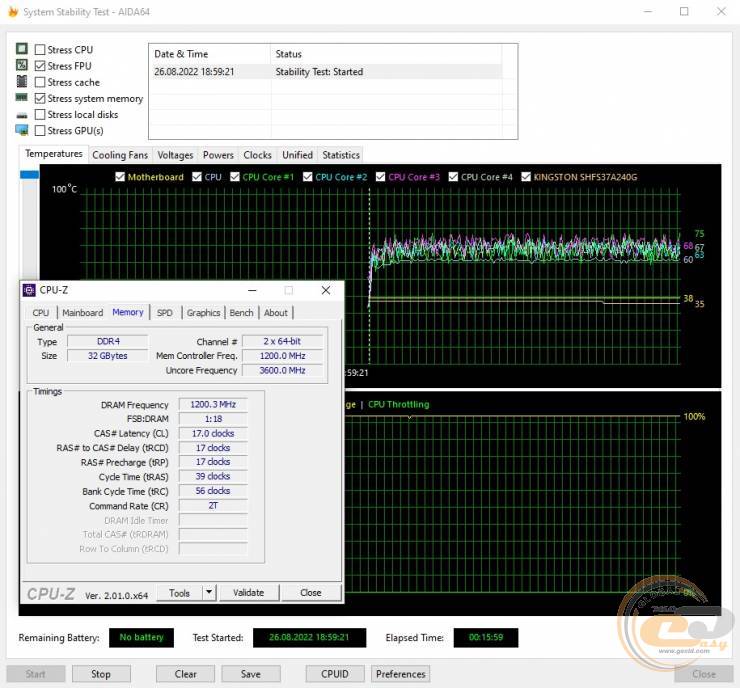Enable Stress local disks checkbox

tap(40, 115)
